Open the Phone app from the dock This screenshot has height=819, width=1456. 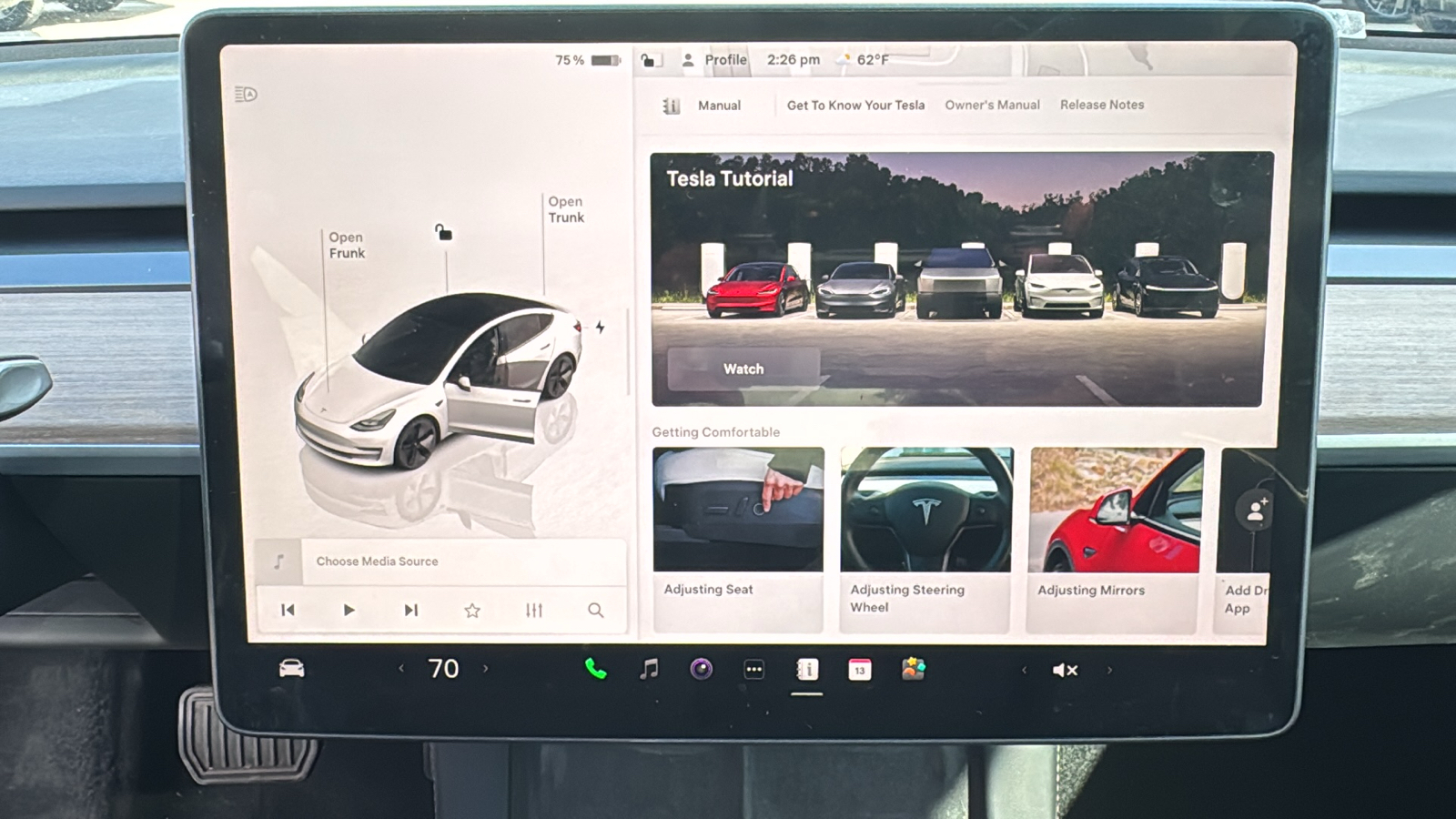point(596,671)
